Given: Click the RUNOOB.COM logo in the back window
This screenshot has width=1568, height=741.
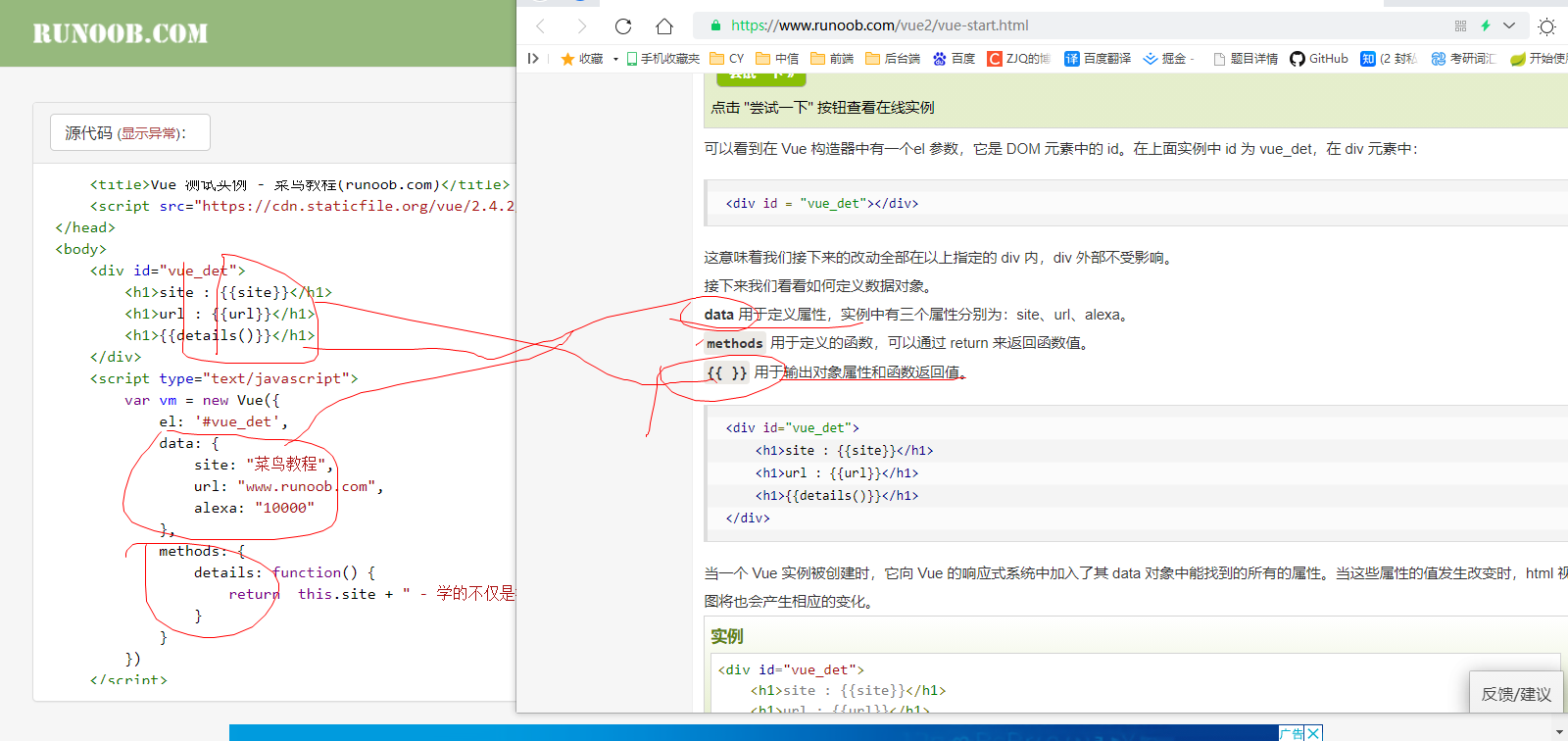Looking at the screenshot, I should pyautogui.click(x=121, y=33).
